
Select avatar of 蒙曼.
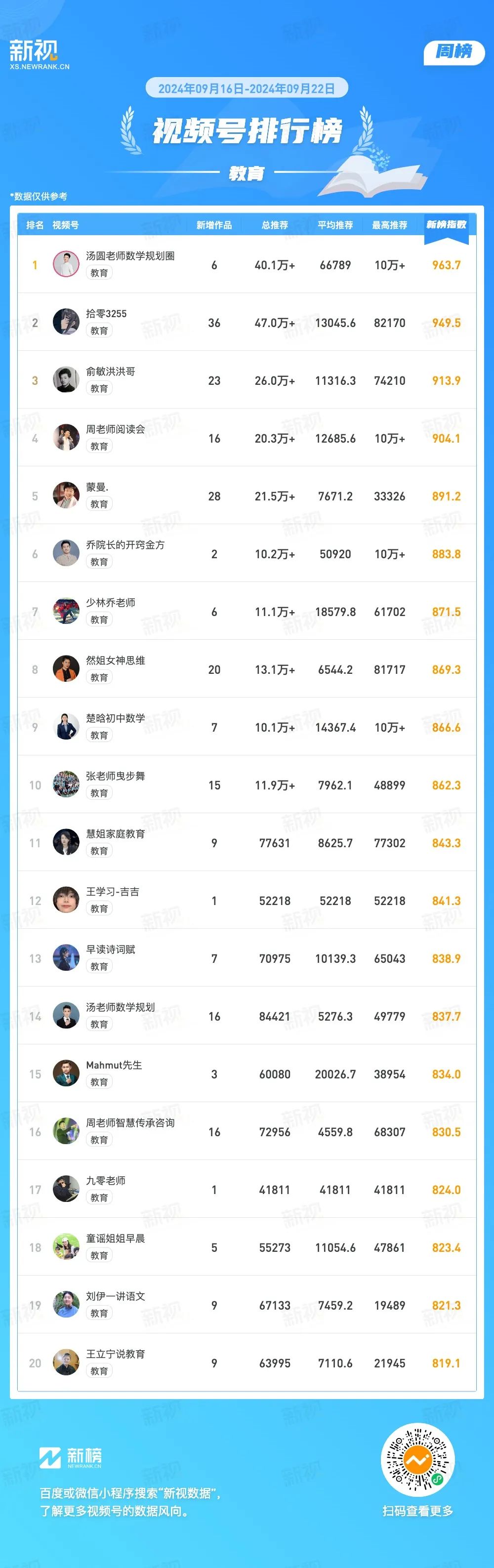pyautogui.click(x=66, y=495)
